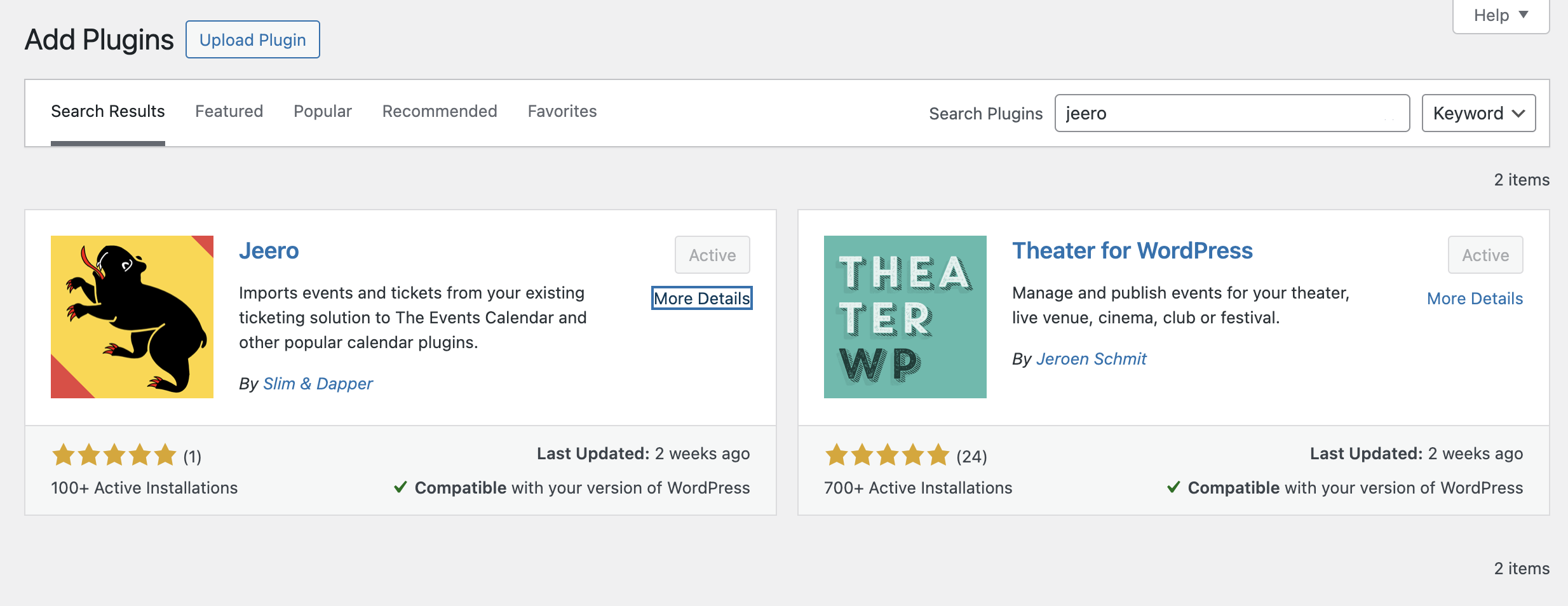
Task: Click the Jeero bear plugin icon
Action: (132, 317)
